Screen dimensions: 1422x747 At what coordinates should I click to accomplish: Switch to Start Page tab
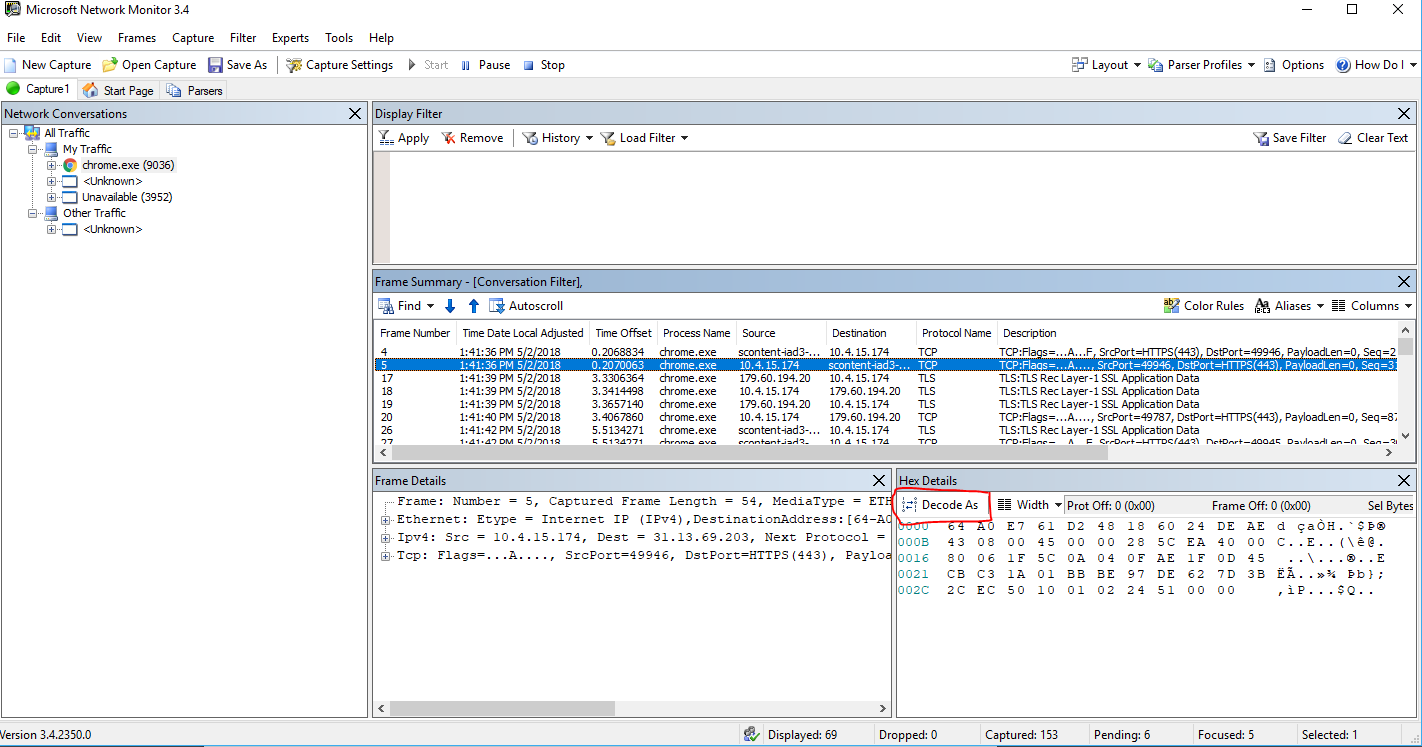point(118,90)
